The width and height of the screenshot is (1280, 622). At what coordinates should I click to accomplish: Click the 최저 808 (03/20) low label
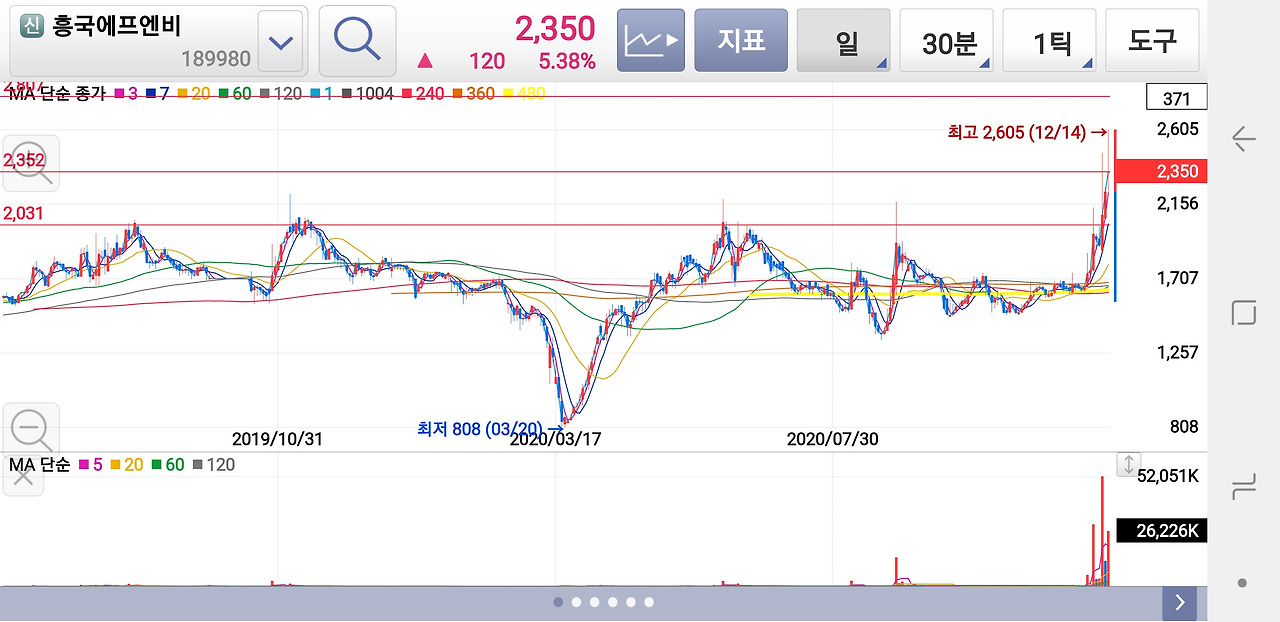pos(490,429)
